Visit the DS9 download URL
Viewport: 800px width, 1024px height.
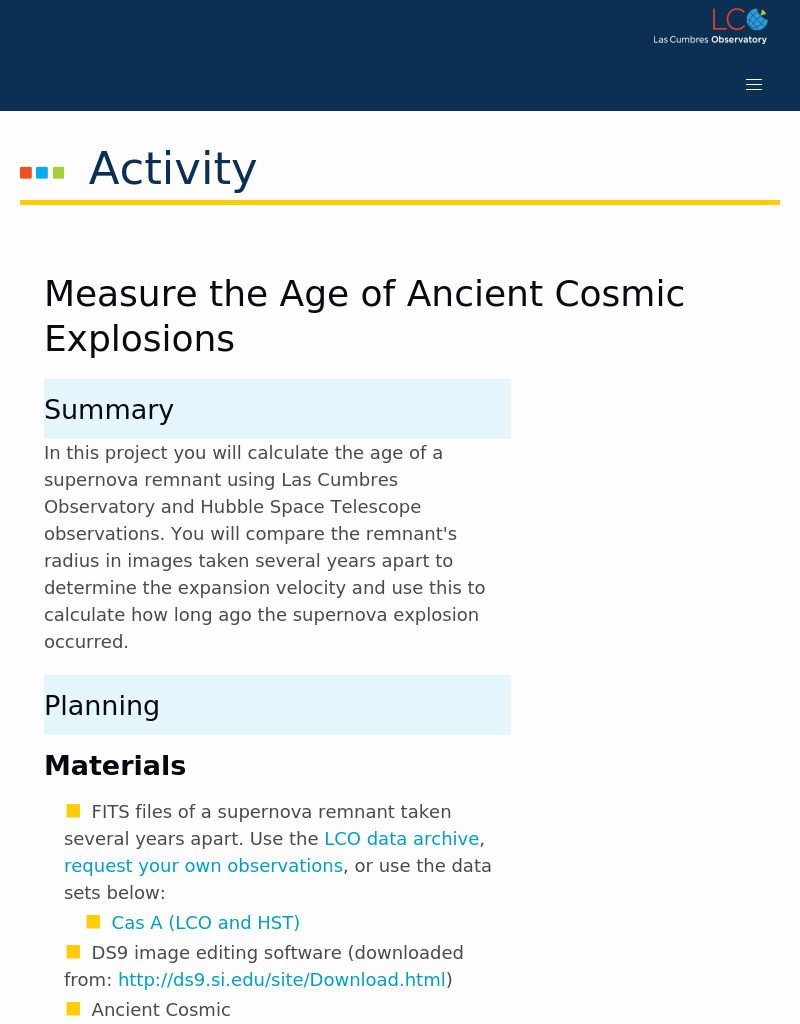pyautogui.click(x=282, y=979)
